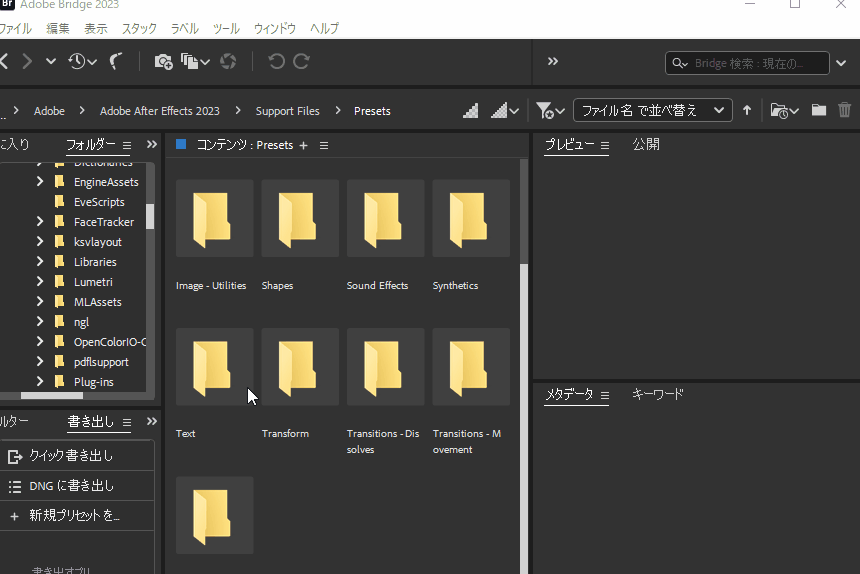Expand the Lumetri folder tree node
This screenshot has width=860, height=574.
(x=39, y=282)
